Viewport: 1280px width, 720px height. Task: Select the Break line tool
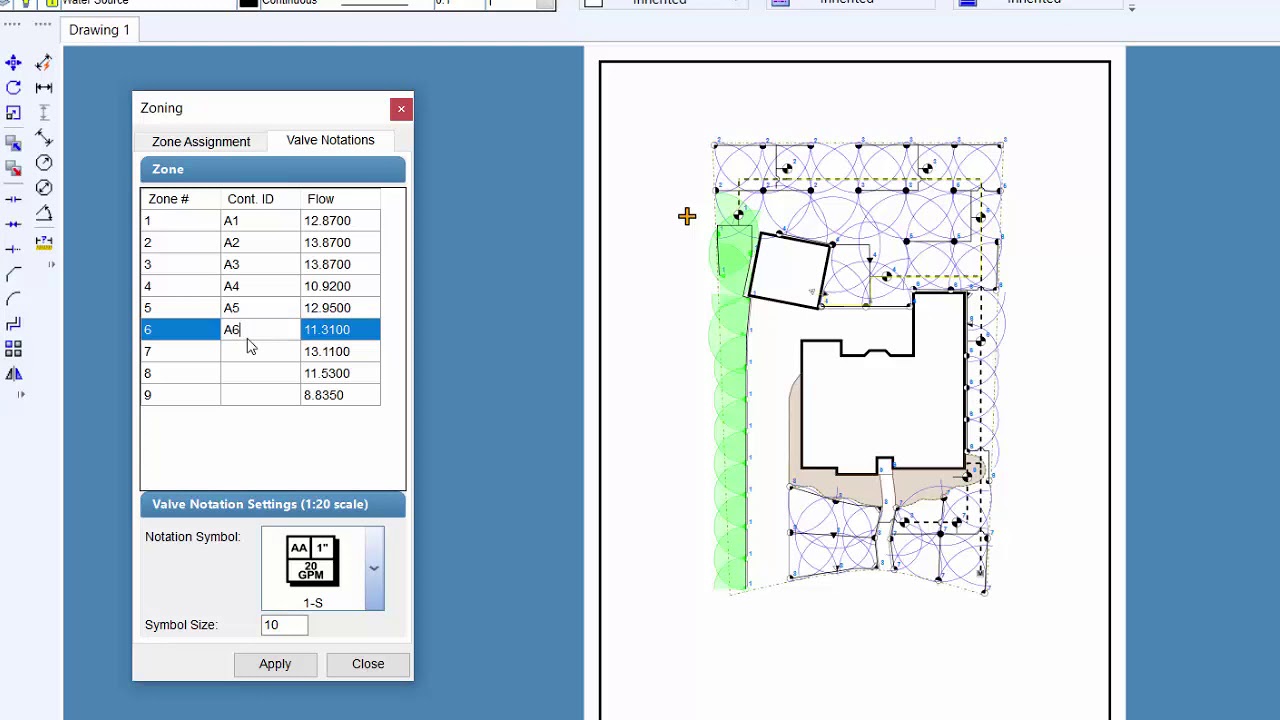[13, 200]
